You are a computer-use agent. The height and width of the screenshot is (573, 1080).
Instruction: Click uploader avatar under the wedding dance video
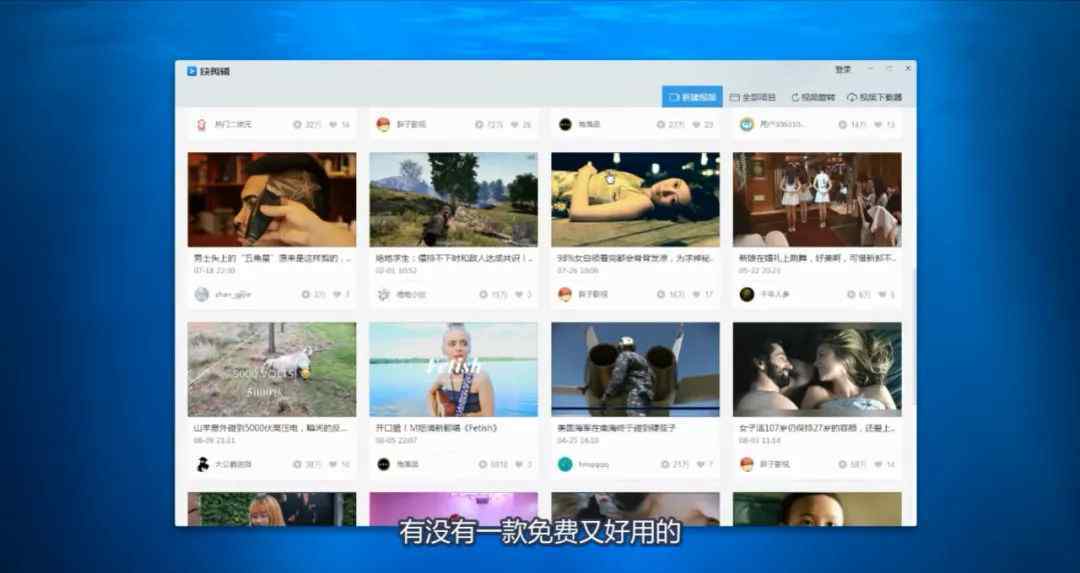tap(747, 294)
